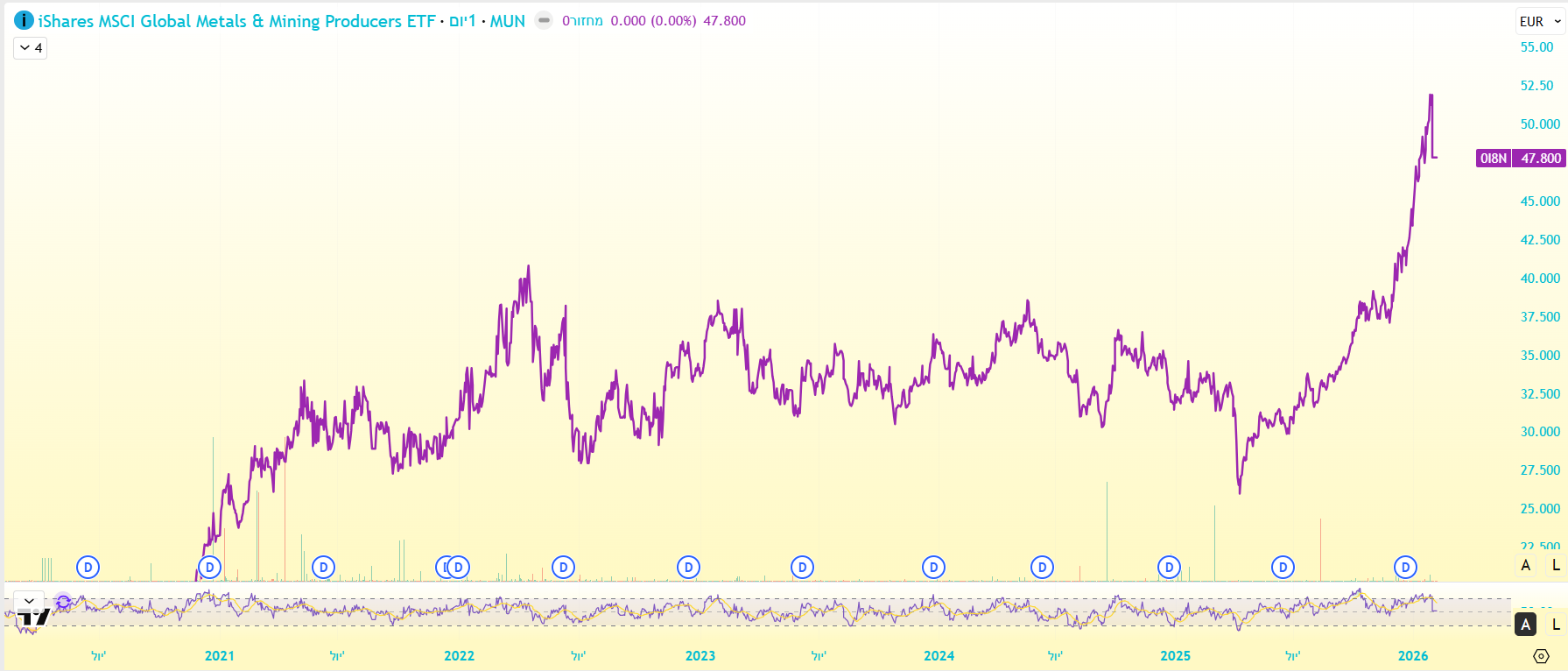1568x671 pixels.
Task: Click the TradingView logo in the indicator pane
Action: coord(33,617)
